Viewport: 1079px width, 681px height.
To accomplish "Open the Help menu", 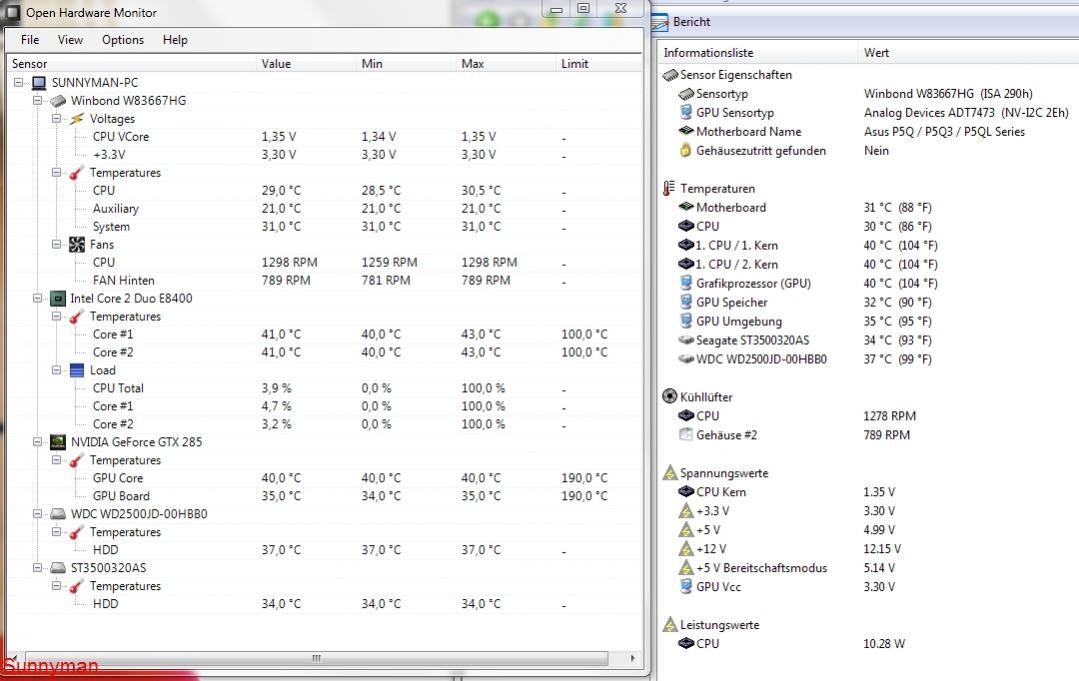I will point(175,40).
